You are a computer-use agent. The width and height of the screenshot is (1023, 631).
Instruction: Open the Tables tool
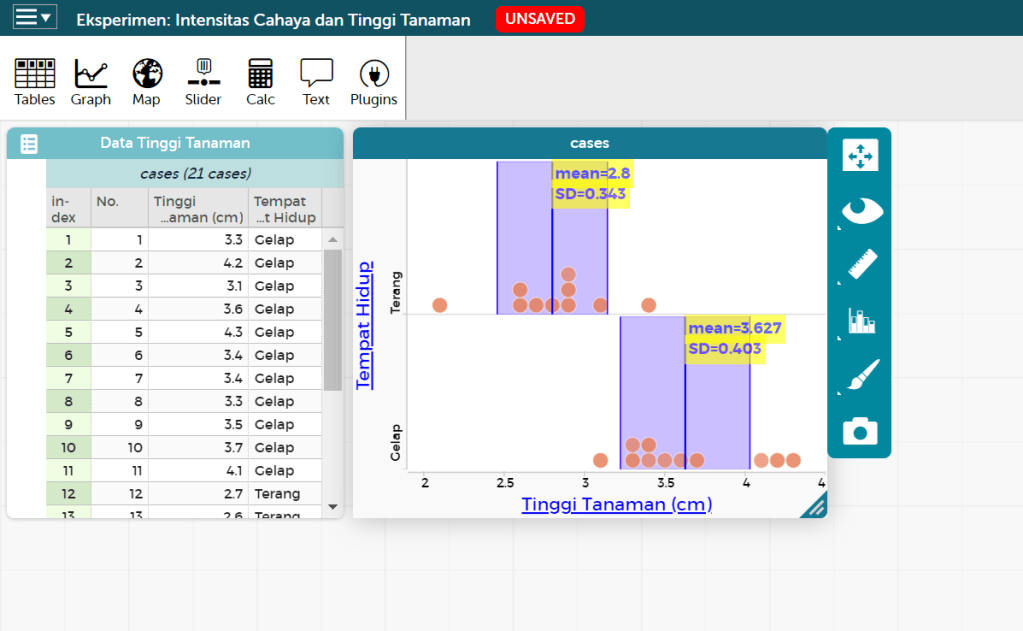[35, 81]
